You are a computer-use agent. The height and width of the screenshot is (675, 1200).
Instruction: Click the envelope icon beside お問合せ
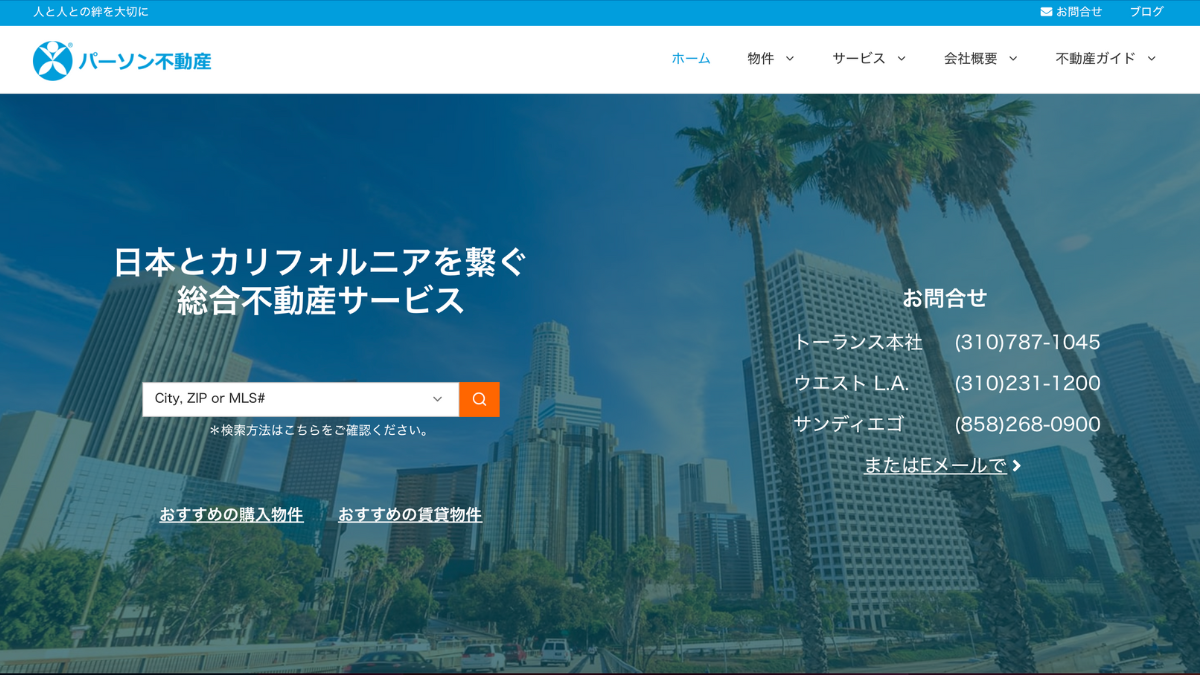point(1046,12)
